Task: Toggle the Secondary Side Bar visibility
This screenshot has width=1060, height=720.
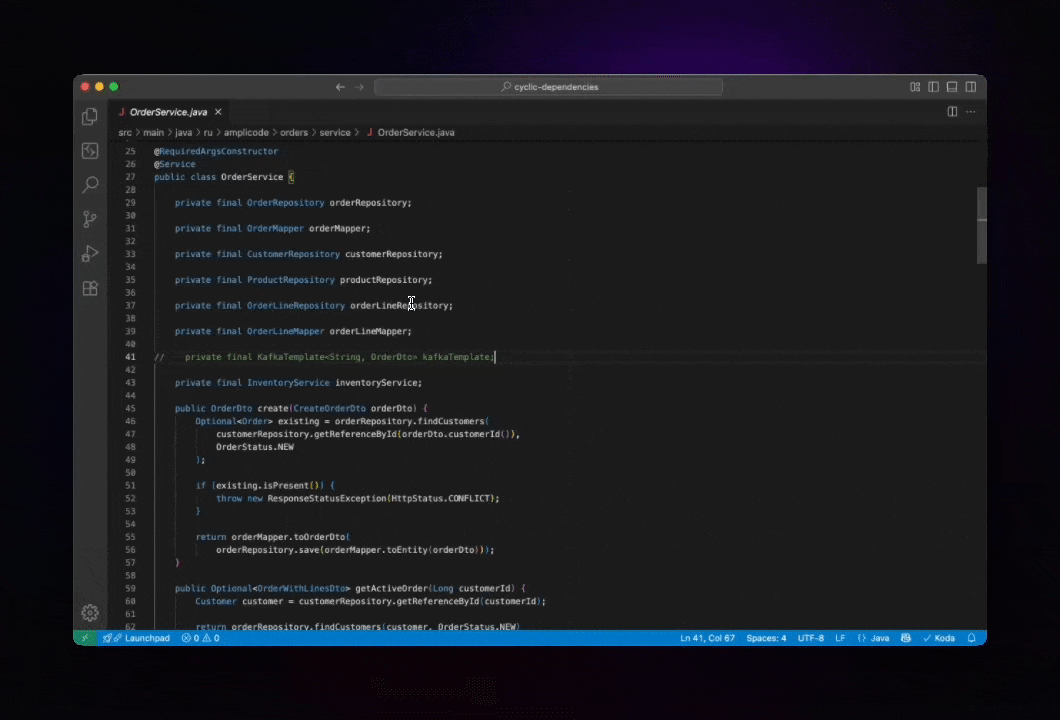Action: coord(970,87)
